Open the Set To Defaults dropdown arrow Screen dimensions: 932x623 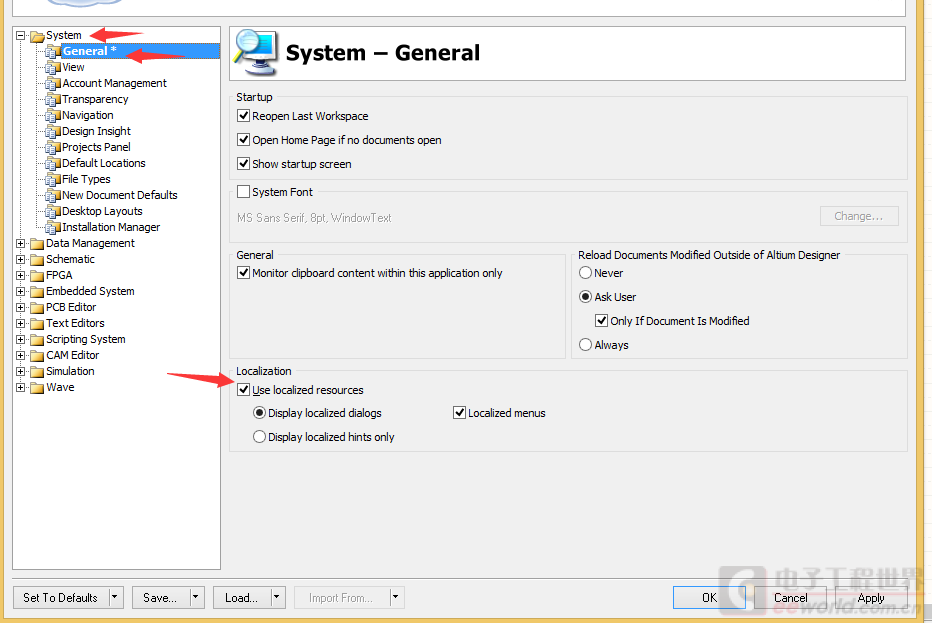(116, 597)
